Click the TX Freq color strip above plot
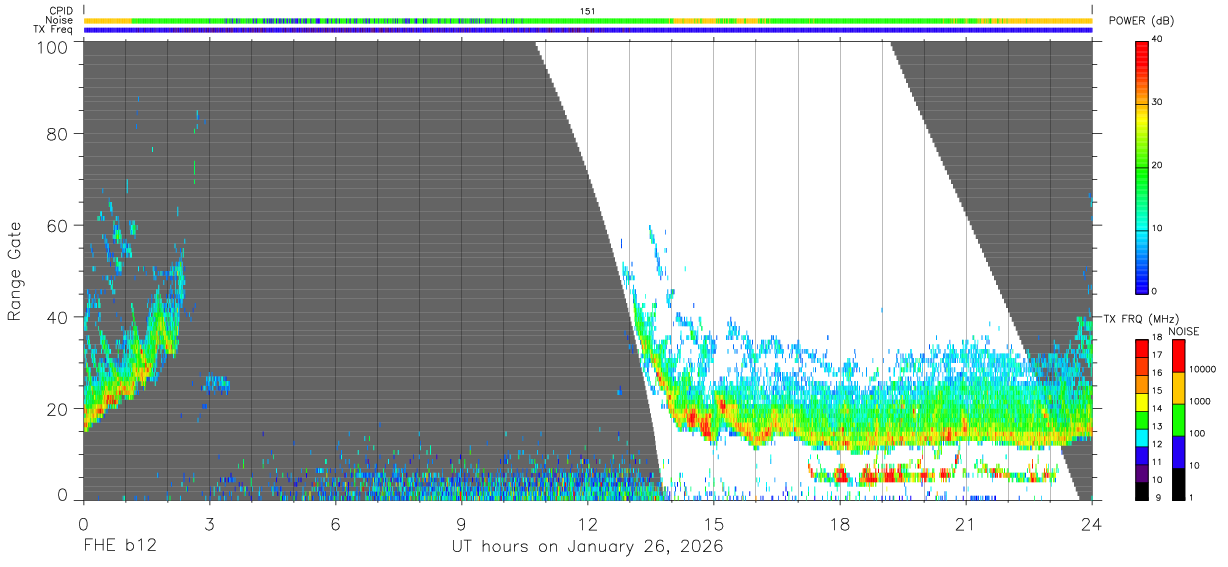Screen dimensions: 1228x567 (587, 30)
